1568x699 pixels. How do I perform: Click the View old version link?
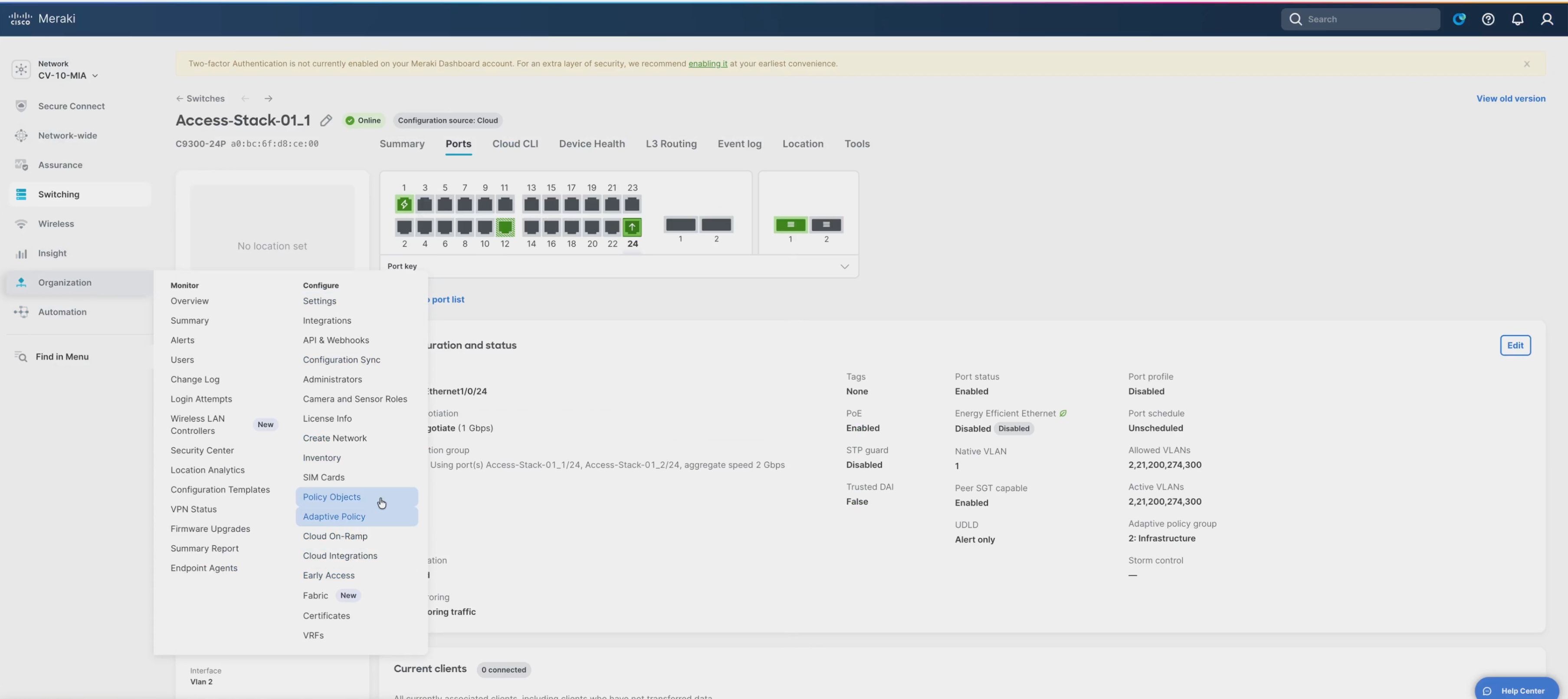coord(1510,98)
